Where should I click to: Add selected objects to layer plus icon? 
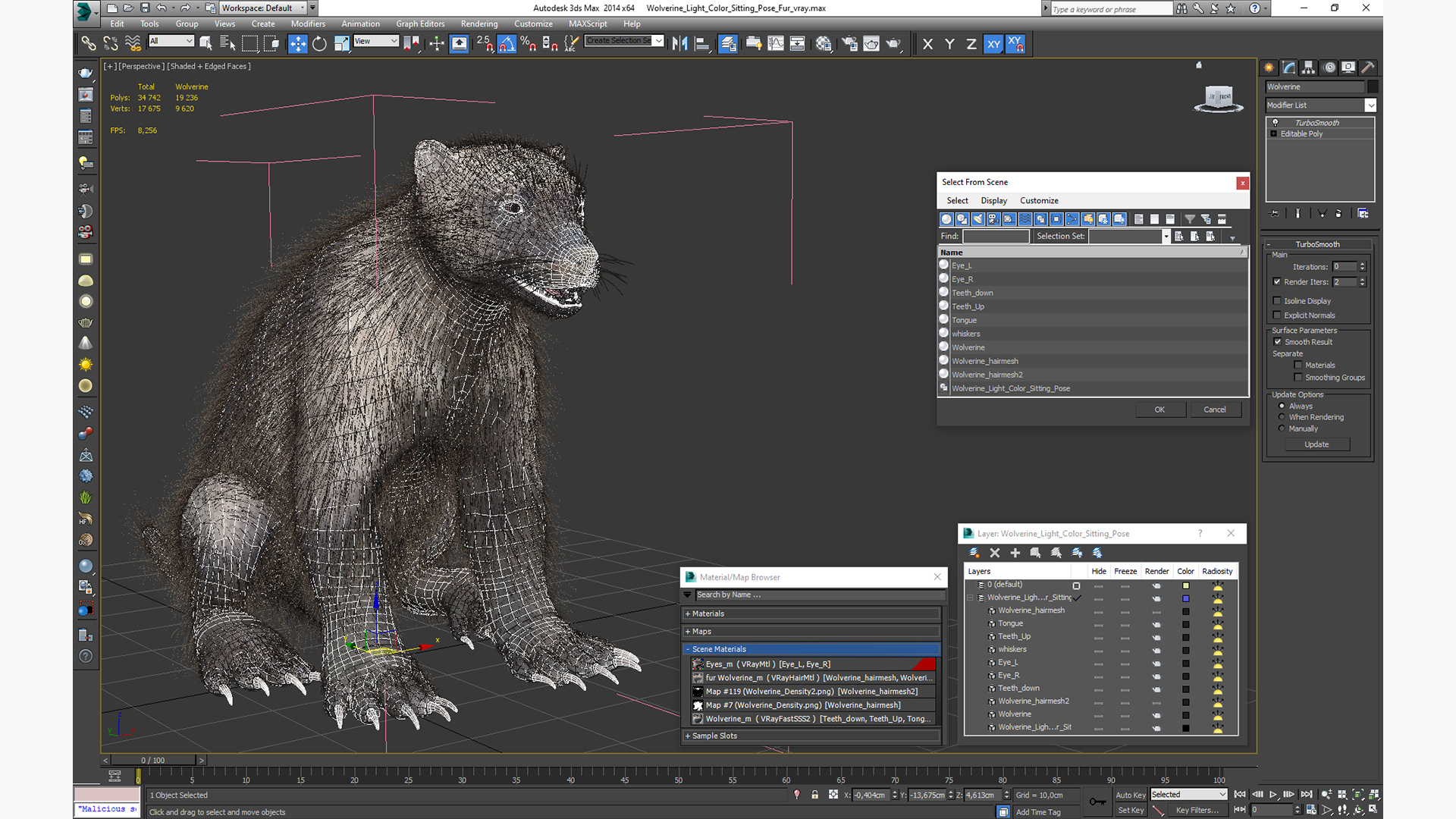click(x=1015, y=553)
